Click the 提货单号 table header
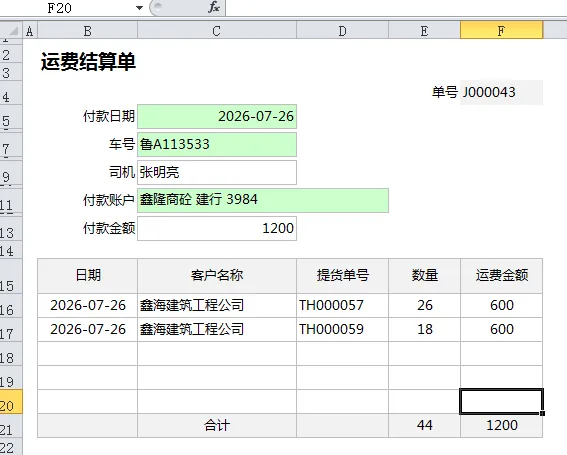 tap(342, 276)
